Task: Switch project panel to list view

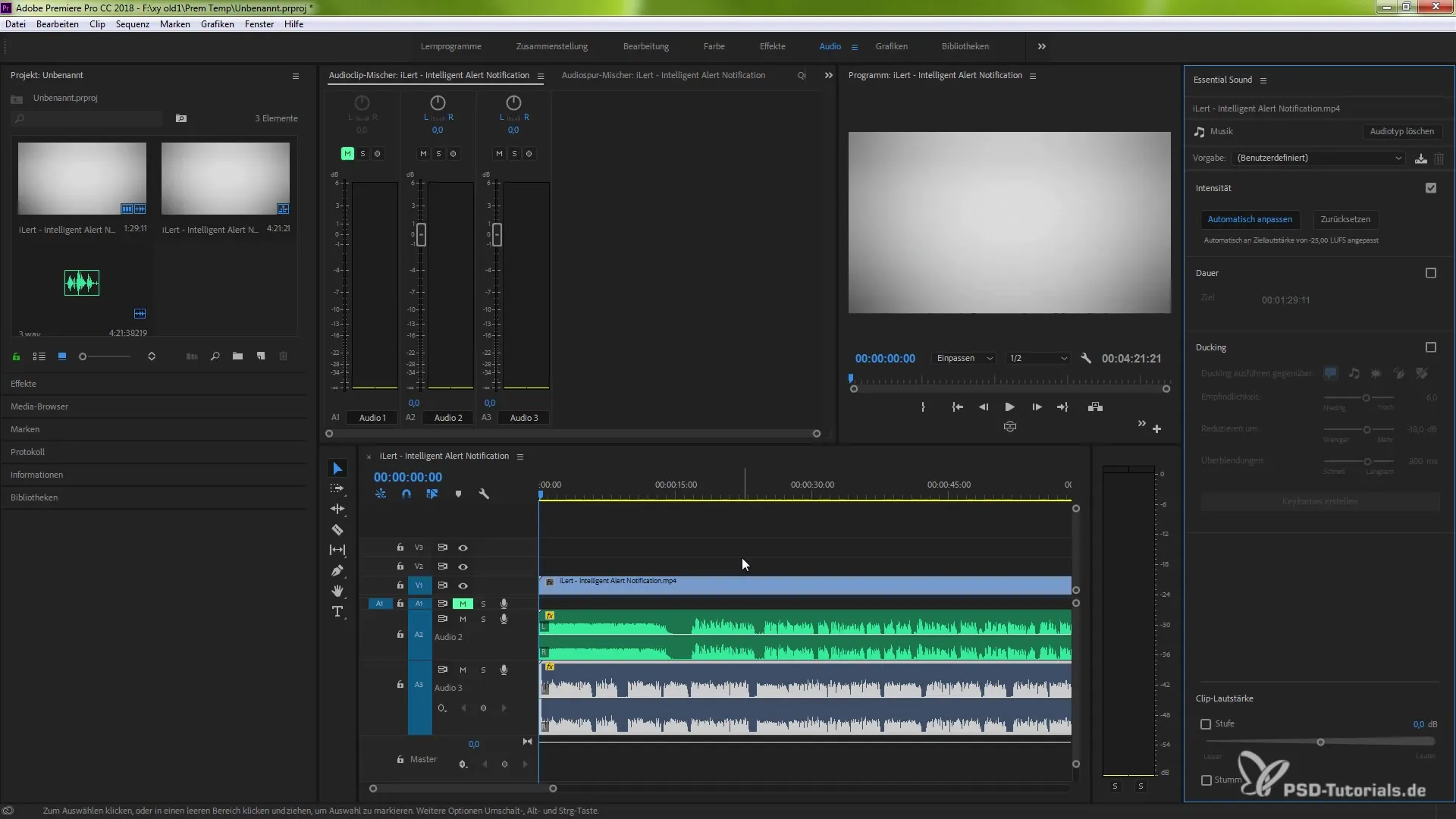Action: tap(39, 356)
